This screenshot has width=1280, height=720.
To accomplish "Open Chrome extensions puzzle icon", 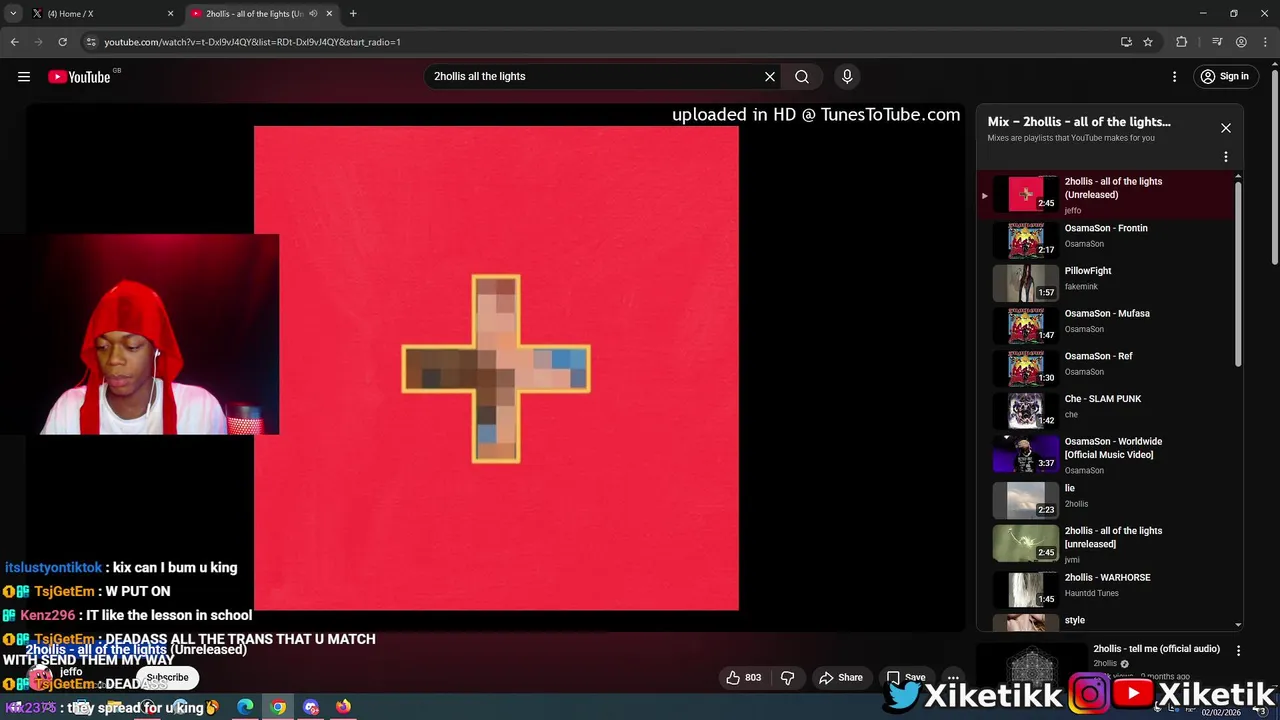I will point(1182,42).
